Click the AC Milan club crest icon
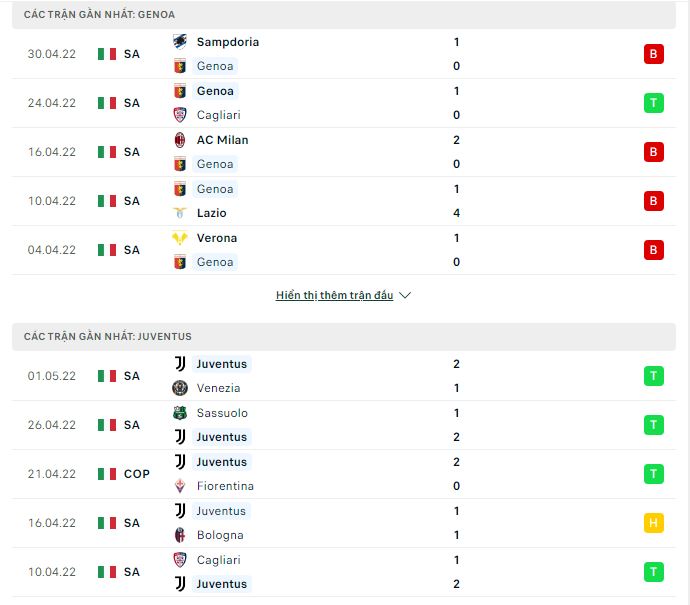Screen dimensions: 690x605 click(180, 140)
